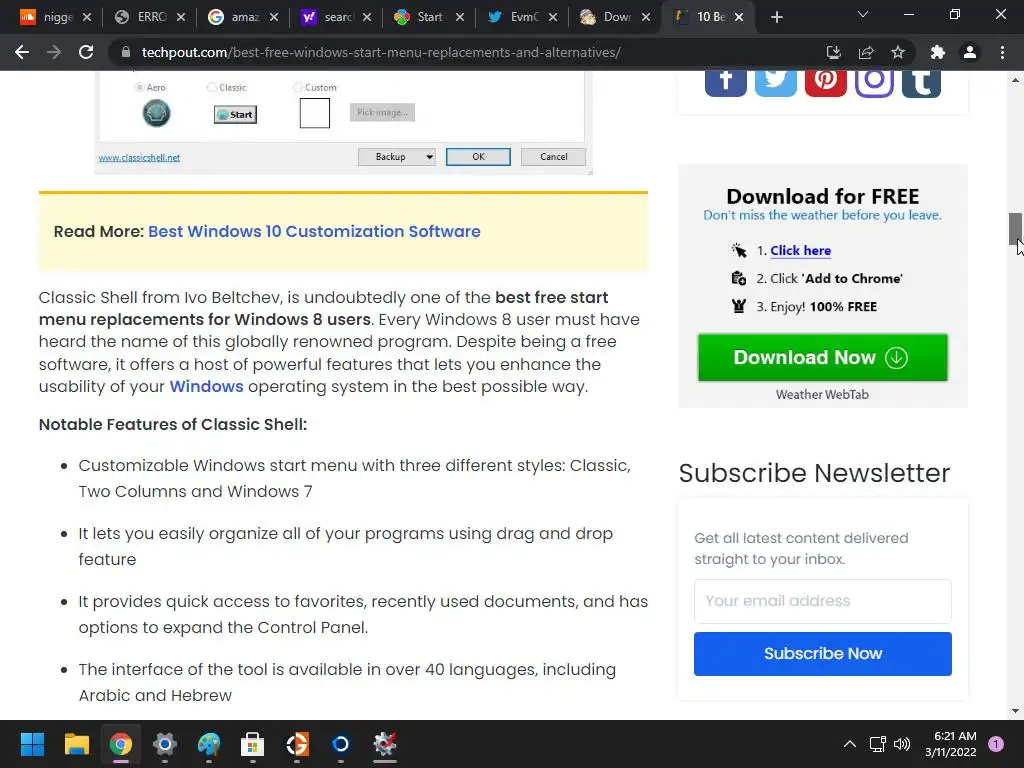Click the scrollbar up arrow
The height and width of the screenshot is (768, 1024).
1015,80
